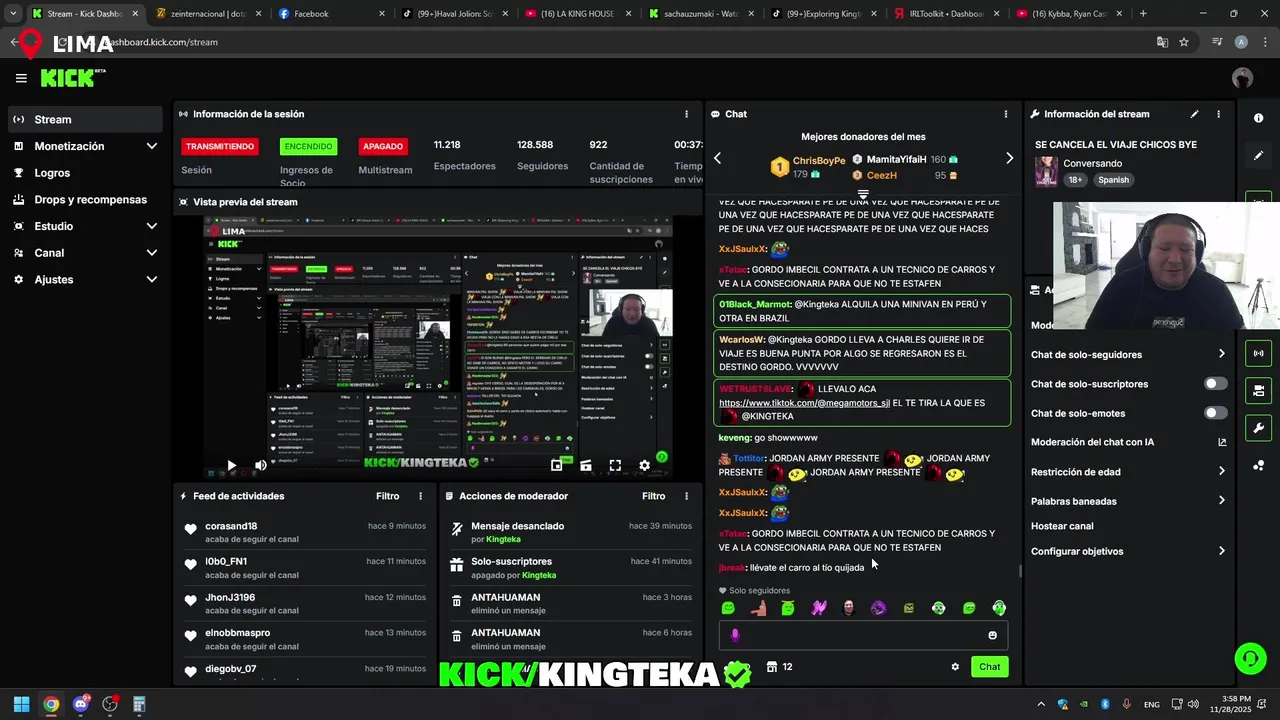Viewport: 1280px width, 720px height.
Task: Click the info icon in right rail
Action: pos(1258,118)
